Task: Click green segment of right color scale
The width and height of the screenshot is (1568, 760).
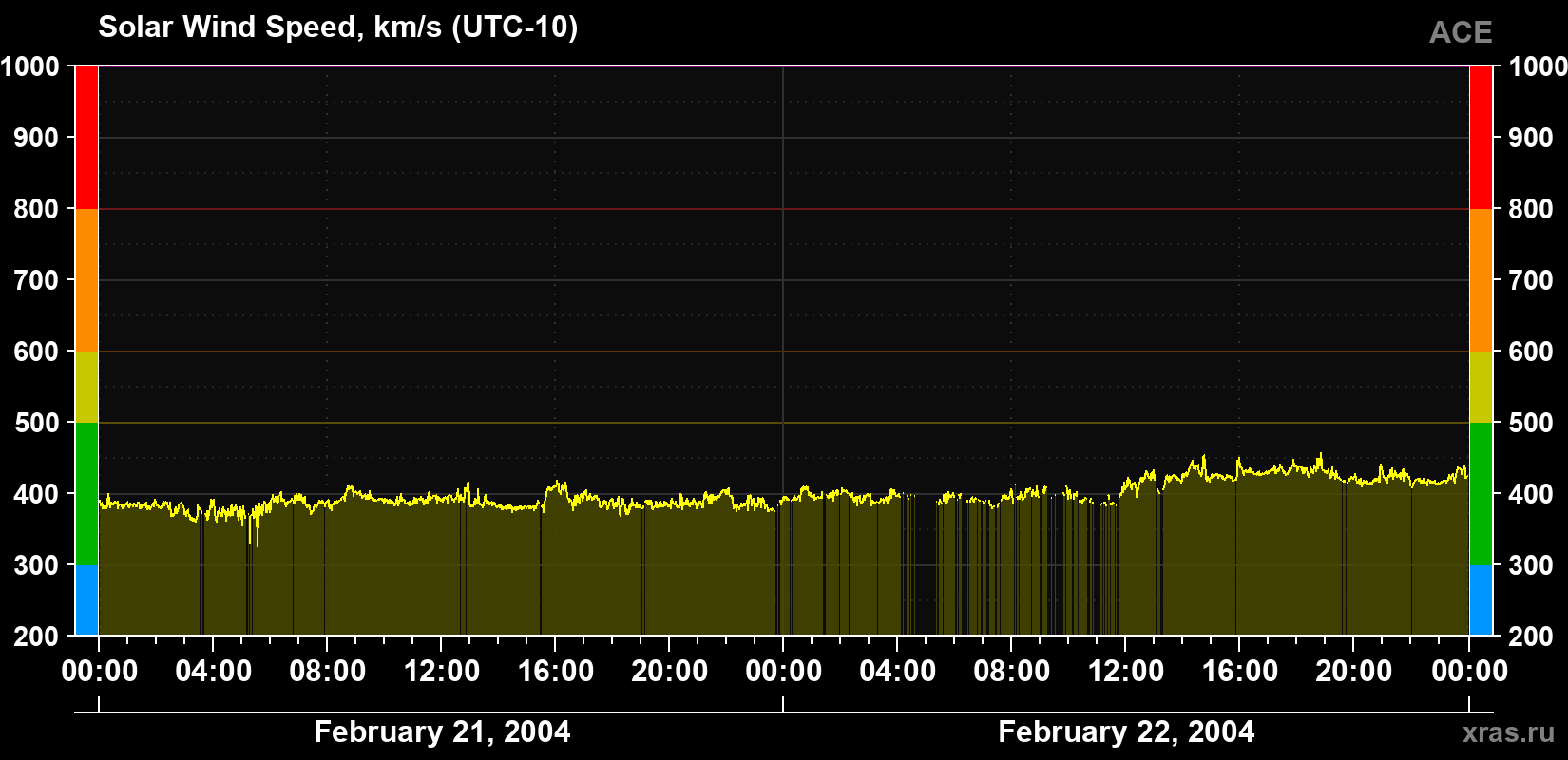Action: [1481, 494]
